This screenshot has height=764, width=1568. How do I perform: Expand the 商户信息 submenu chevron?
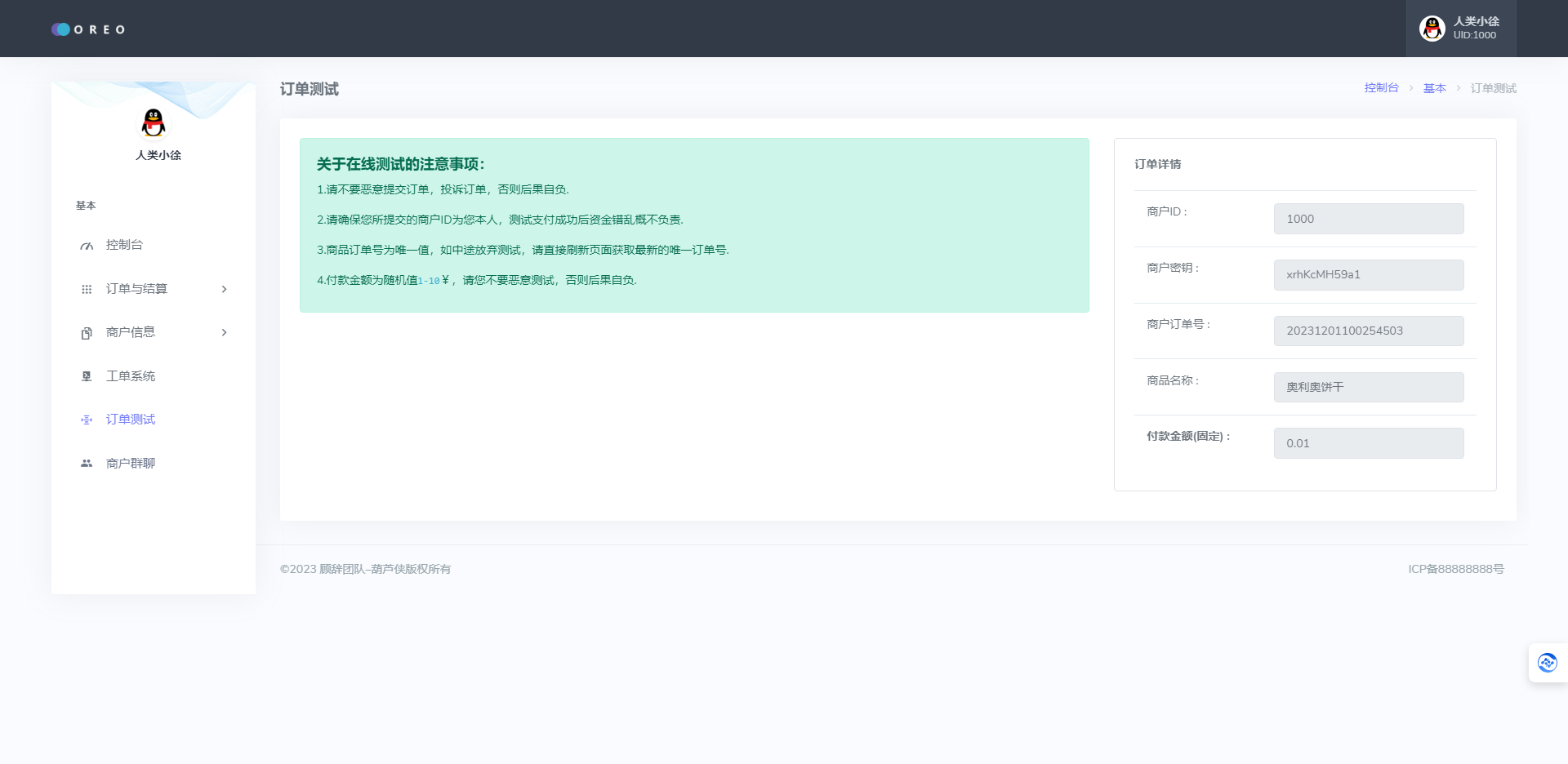point(224,332)
